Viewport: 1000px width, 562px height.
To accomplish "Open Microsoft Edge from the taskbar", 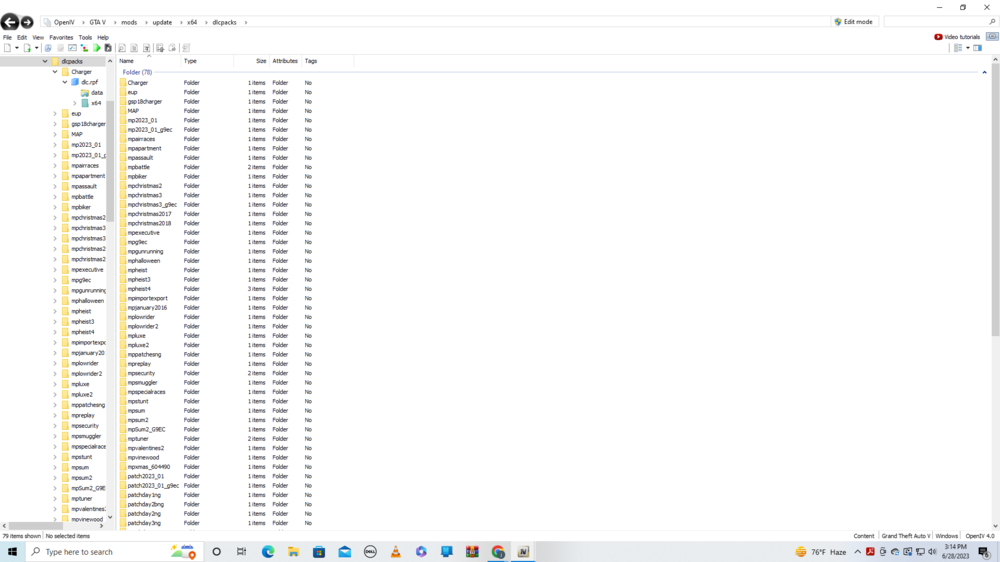I will point(268,552).
